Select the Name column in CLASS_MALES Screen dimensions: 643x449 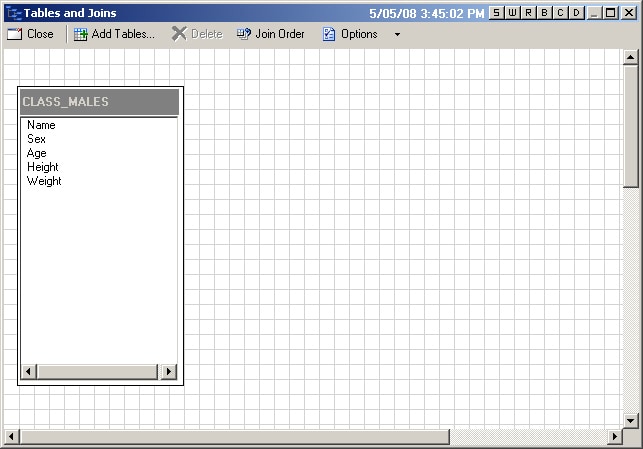point(41,126)
